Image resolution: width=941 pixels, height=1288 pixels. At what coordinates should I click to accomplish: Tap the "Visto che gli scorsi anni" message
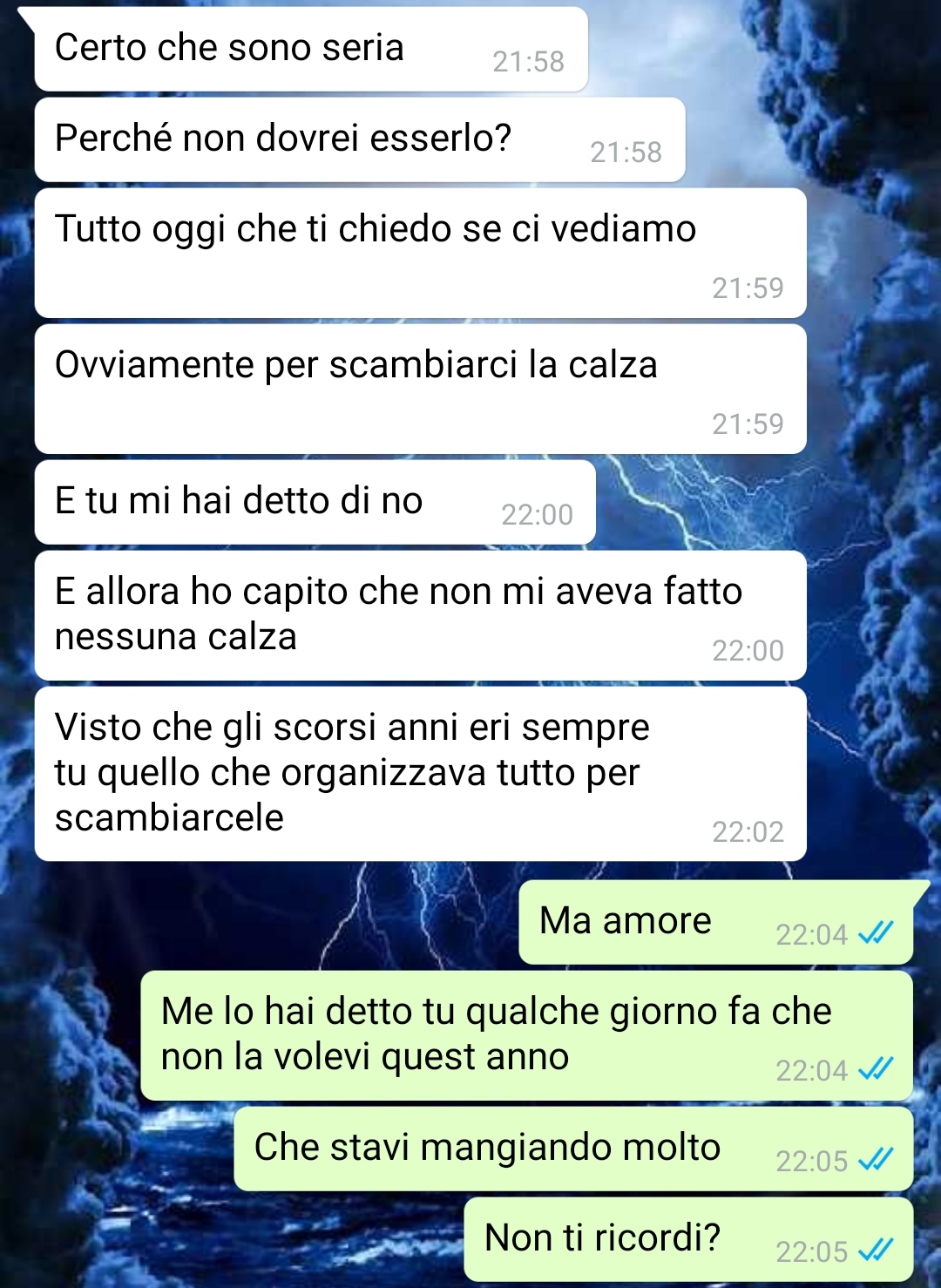(x=420, y=774)
